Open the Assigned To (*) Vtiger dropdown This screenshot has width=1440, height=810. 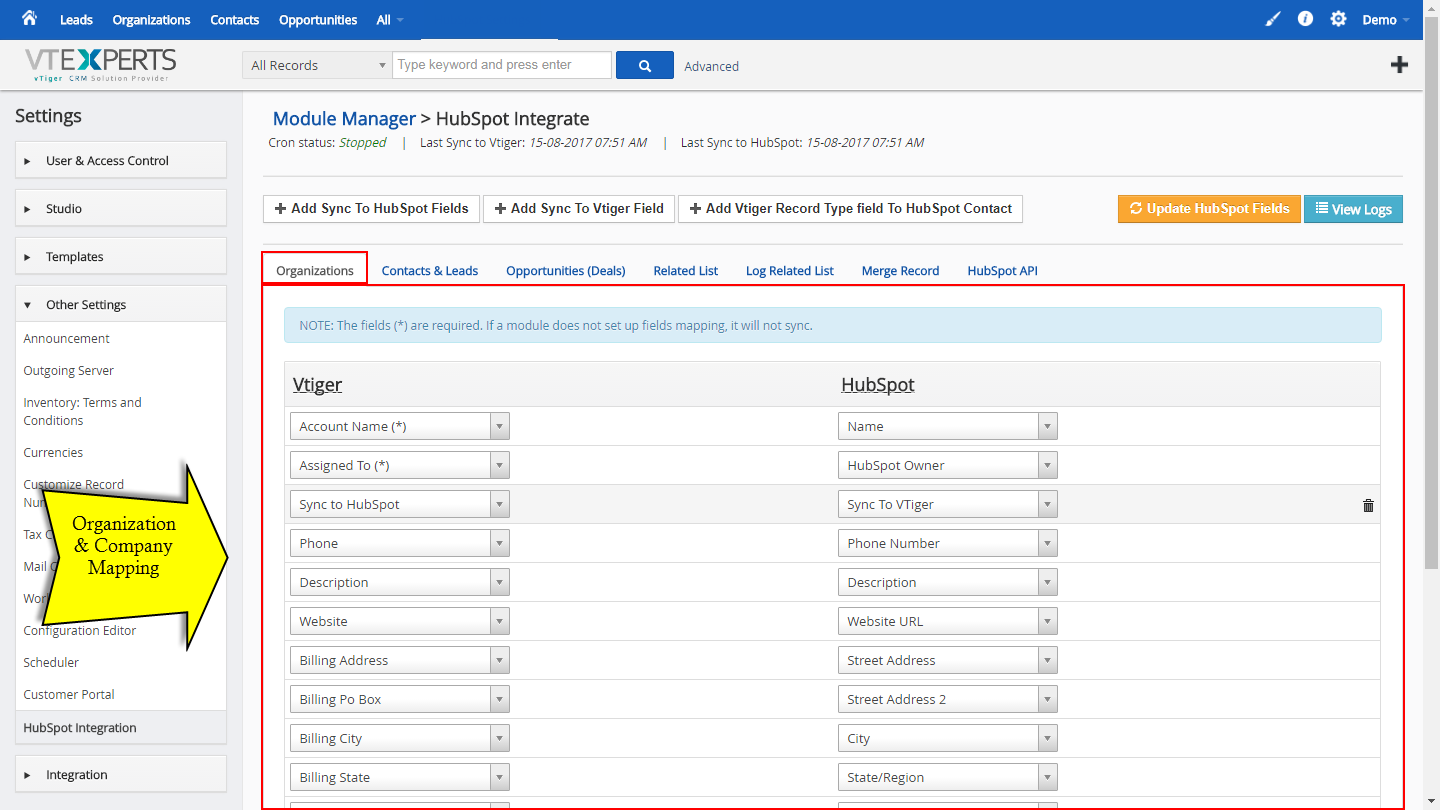tap(400, 465)
